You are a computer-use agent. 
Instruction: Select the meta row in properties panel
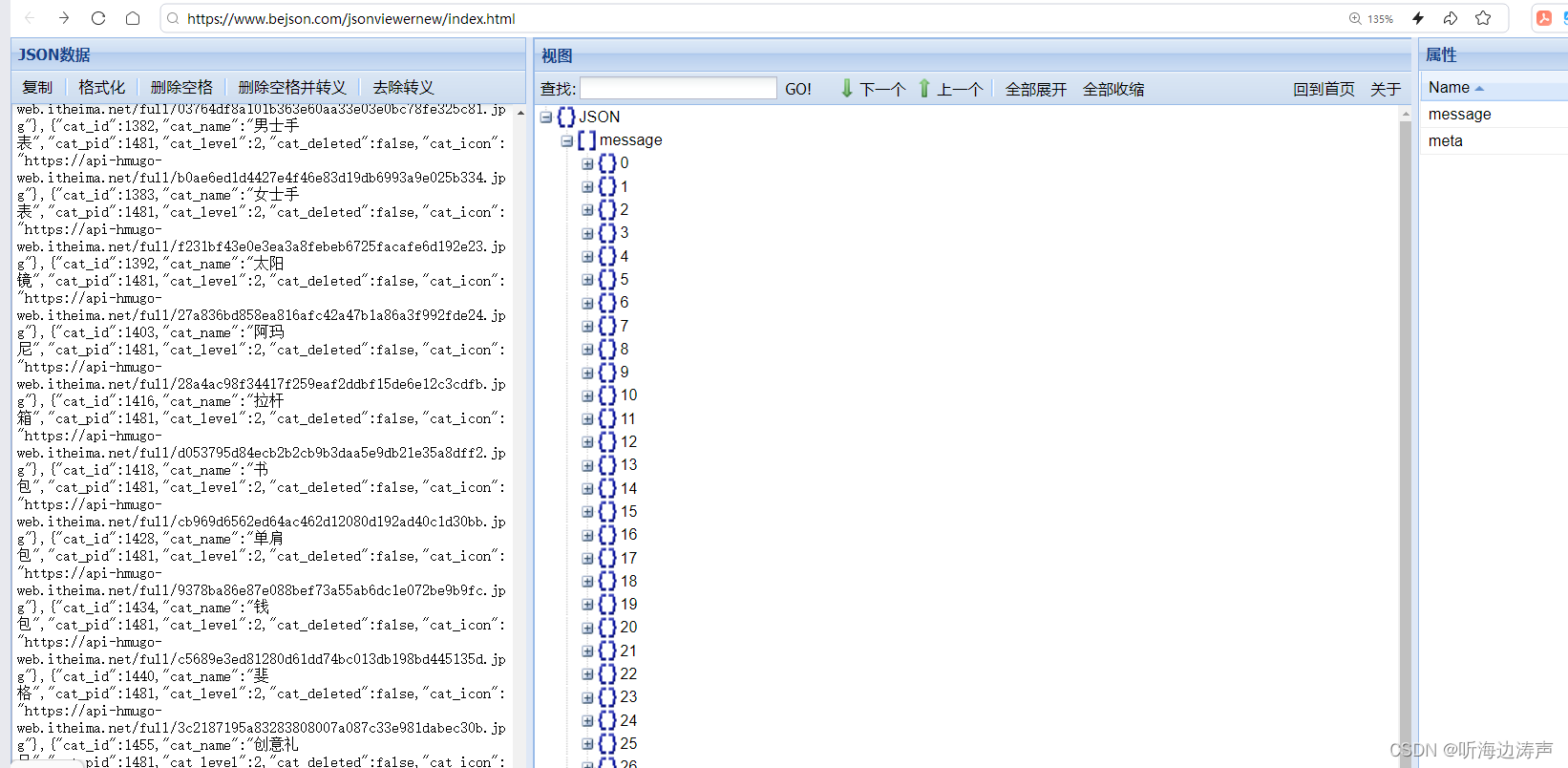point(1494,140)
